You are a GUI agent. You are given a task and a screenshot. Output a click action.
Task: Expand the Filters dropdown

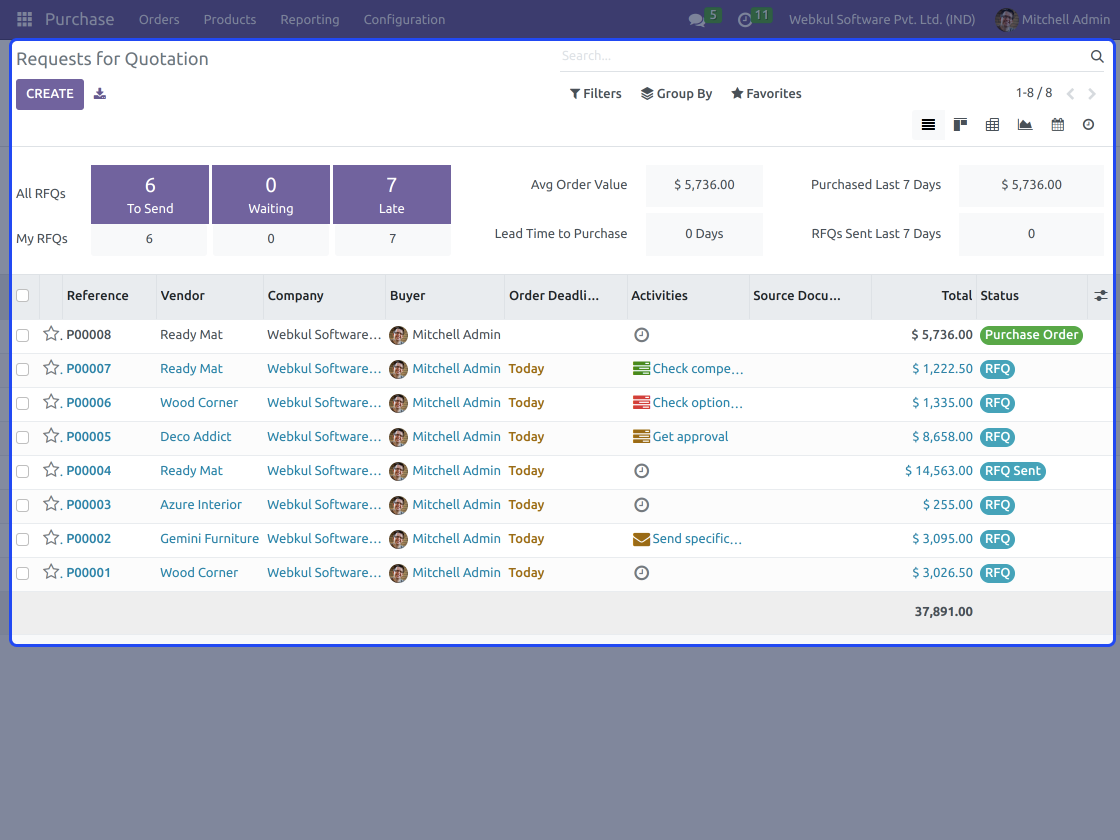(x=596, y=94)
